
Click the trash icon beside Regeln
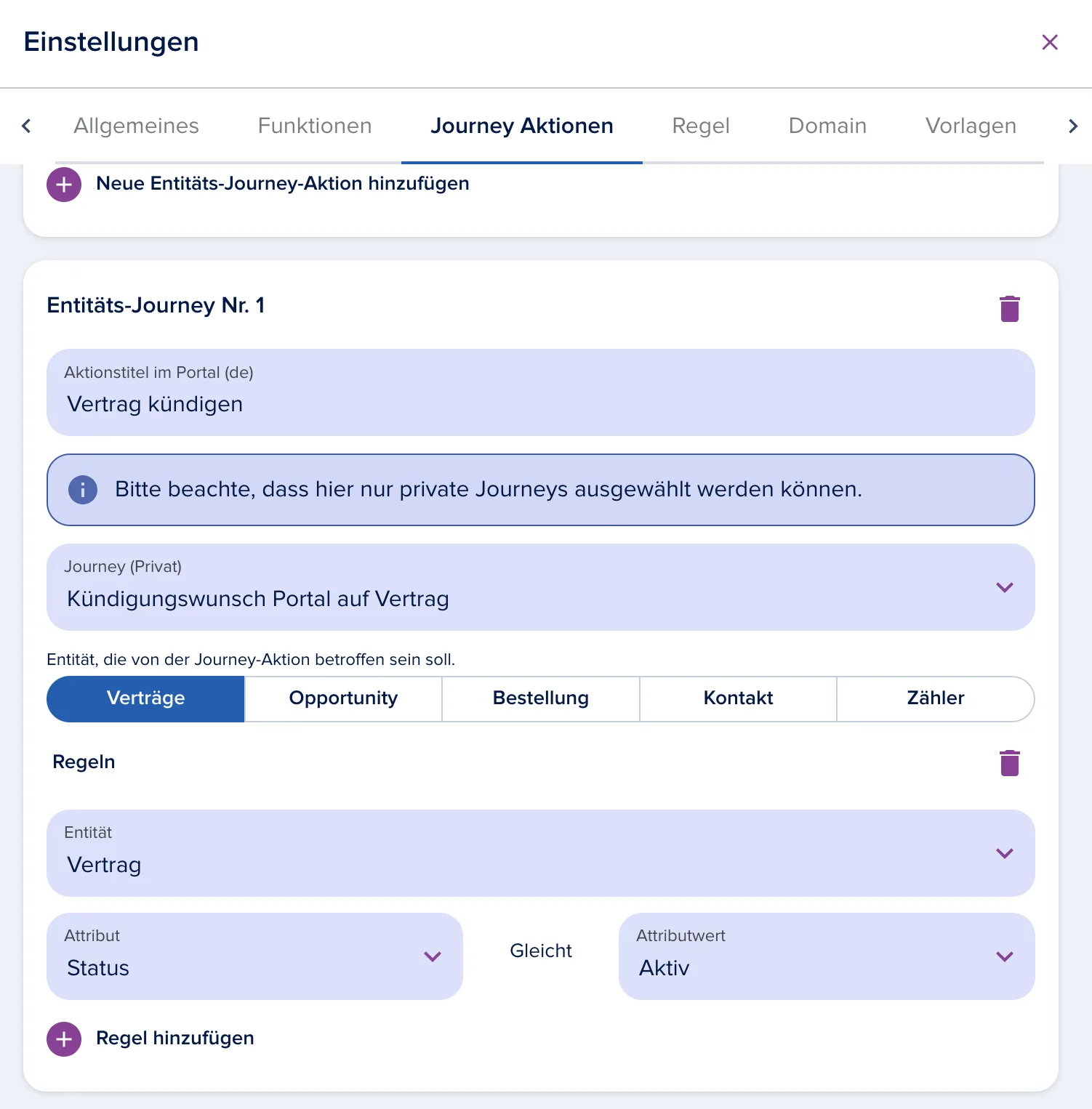(x=1009, y=763)
